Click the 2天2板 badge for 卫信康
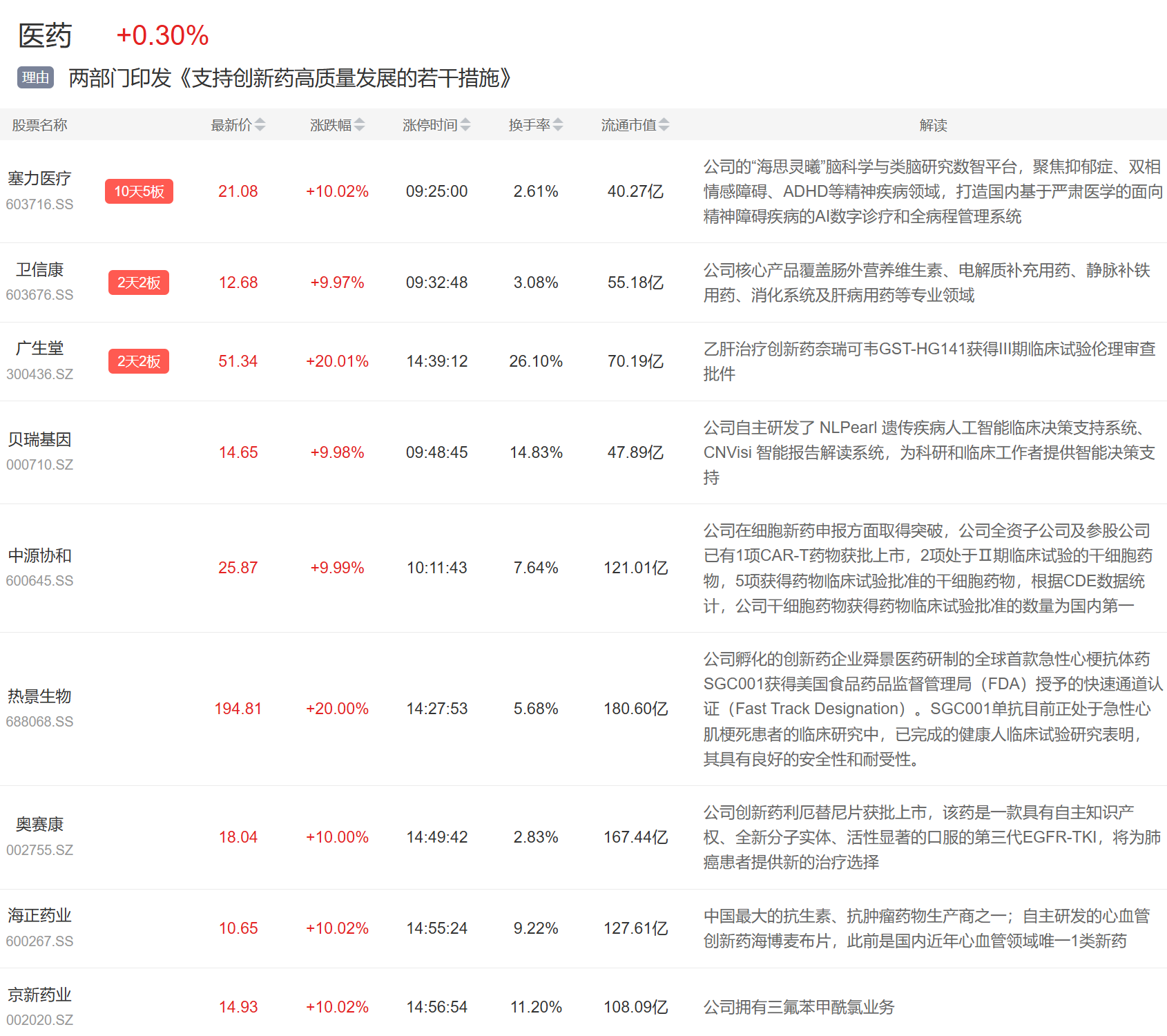The height and width of the screenshot is (1036, 1167). point(139,282)
